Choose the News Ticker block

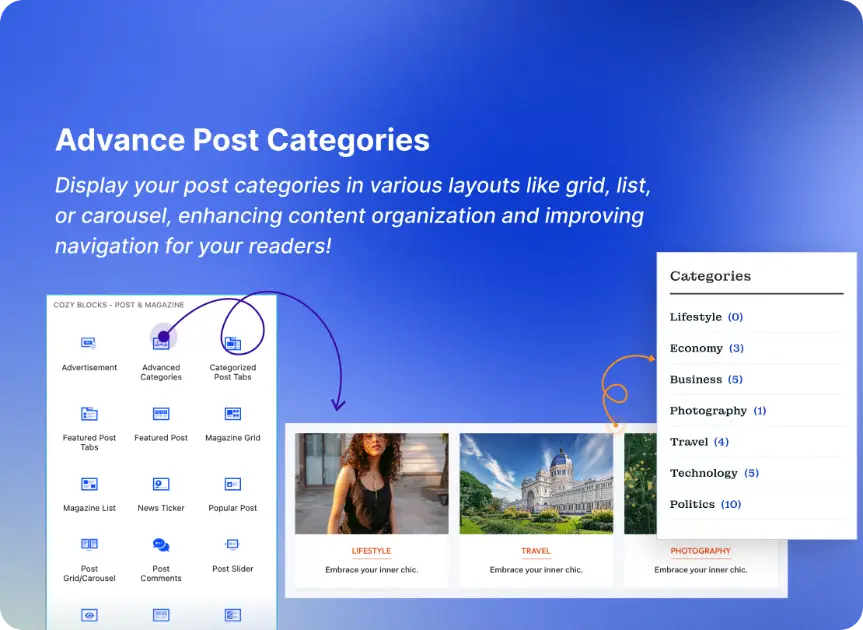(x=161, y=485)
